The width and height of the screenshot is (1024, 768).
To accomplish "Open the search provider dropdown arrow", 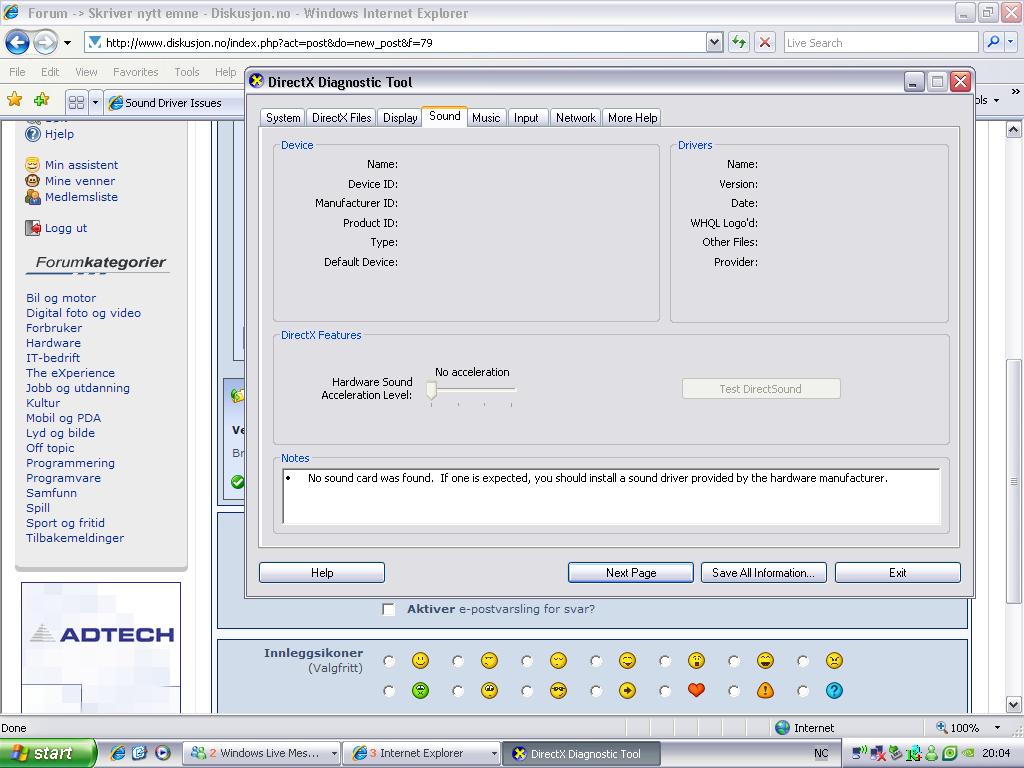I will click(1011, 42).
